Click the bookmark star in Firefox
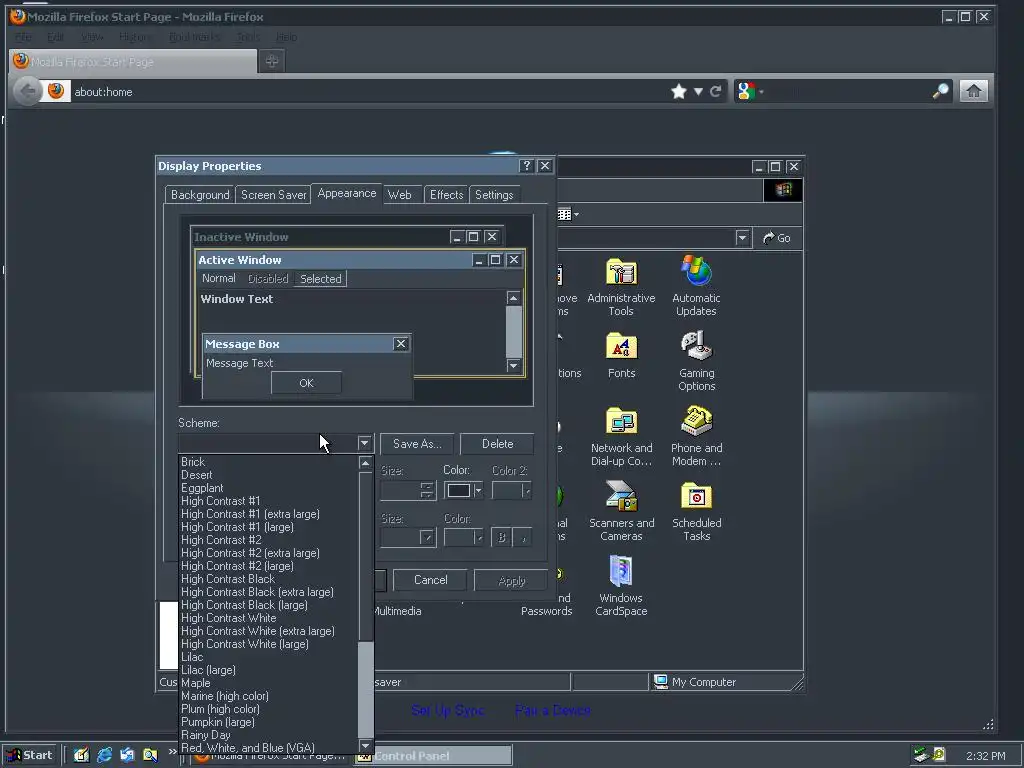 (679, 91)
